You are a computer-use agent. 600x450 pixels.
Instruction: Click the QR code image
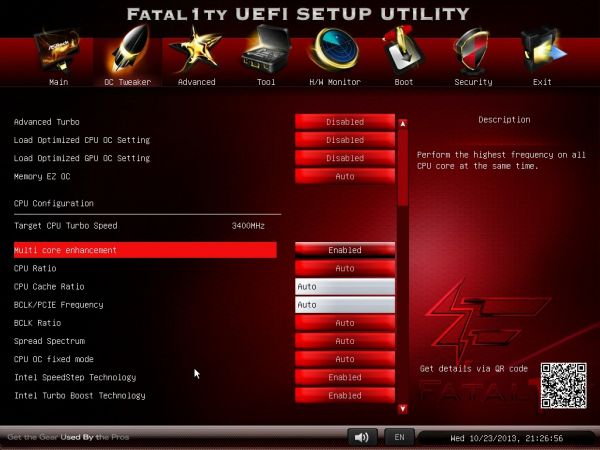click(563, 386)
